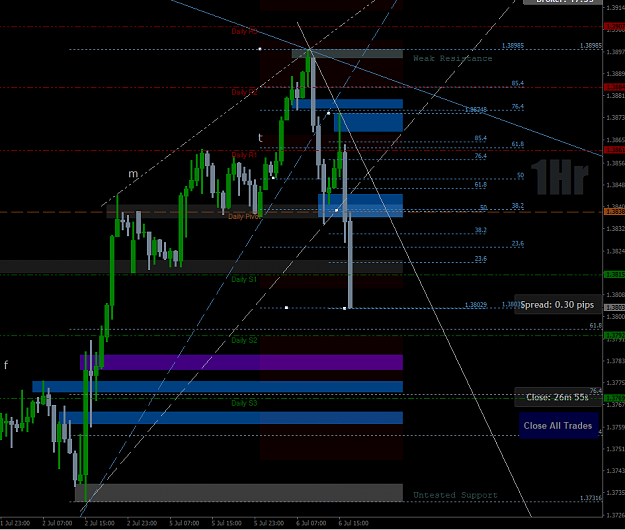Select the Spread: 0.30 pips label
The image size is (625, 530).
[557, 305]
